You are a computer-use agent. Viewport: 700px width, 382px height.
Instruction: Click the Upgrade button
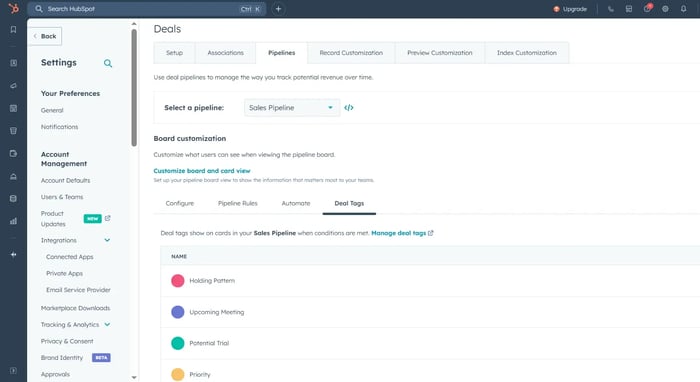click(x=570, y=9)
